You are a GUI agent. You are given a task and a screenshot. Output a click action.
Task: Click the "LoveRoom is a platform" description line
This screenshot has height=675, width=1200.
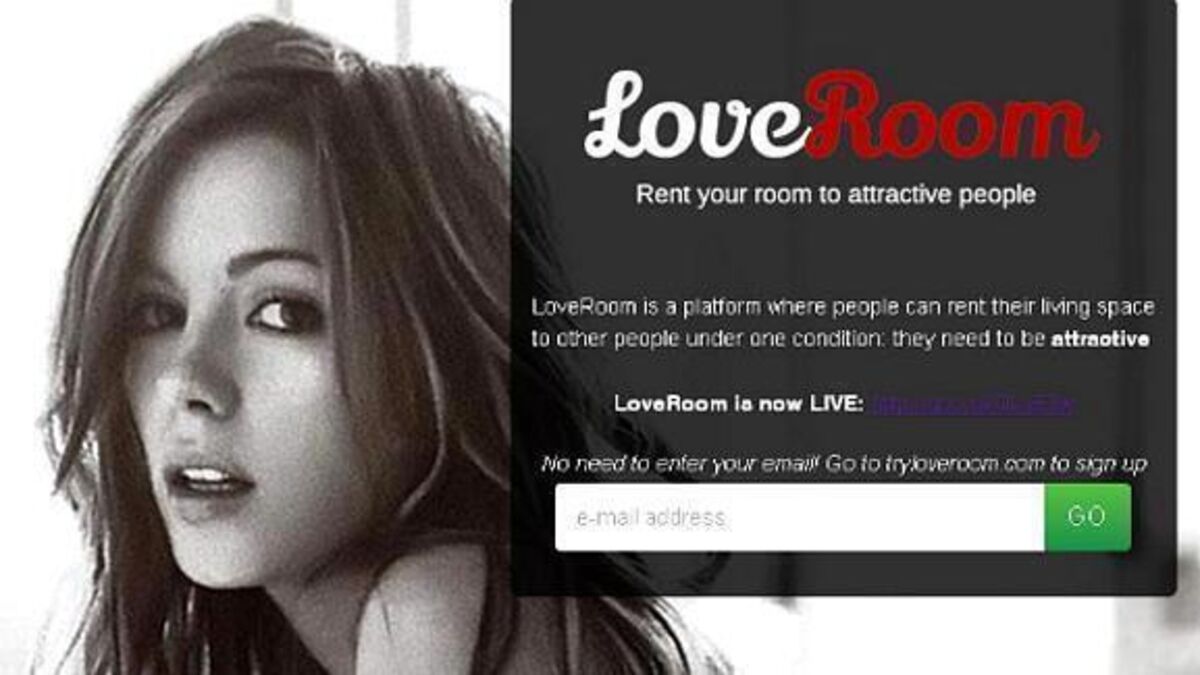click(842, 306)
